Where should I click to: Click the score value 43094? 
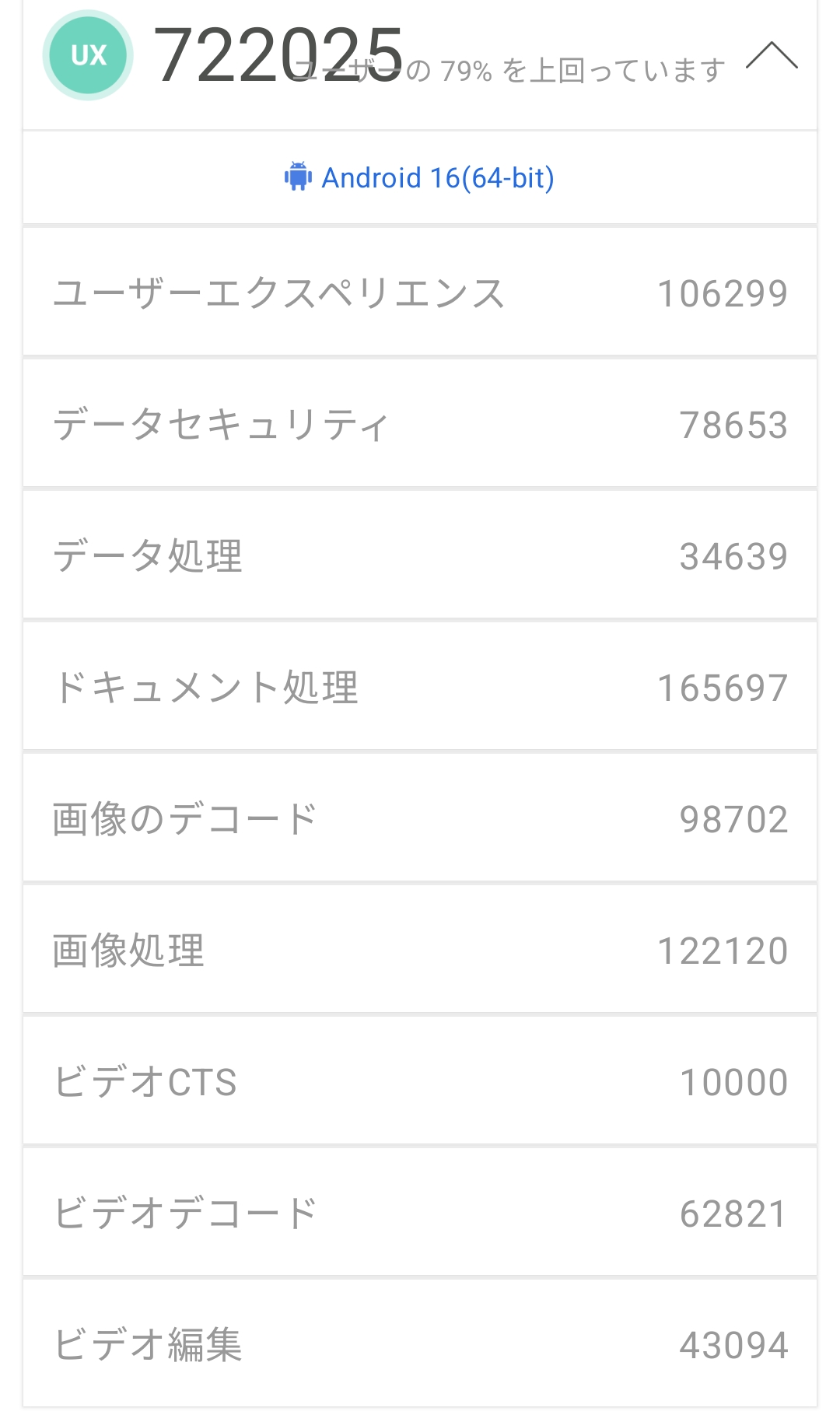tap(733, 1346)
